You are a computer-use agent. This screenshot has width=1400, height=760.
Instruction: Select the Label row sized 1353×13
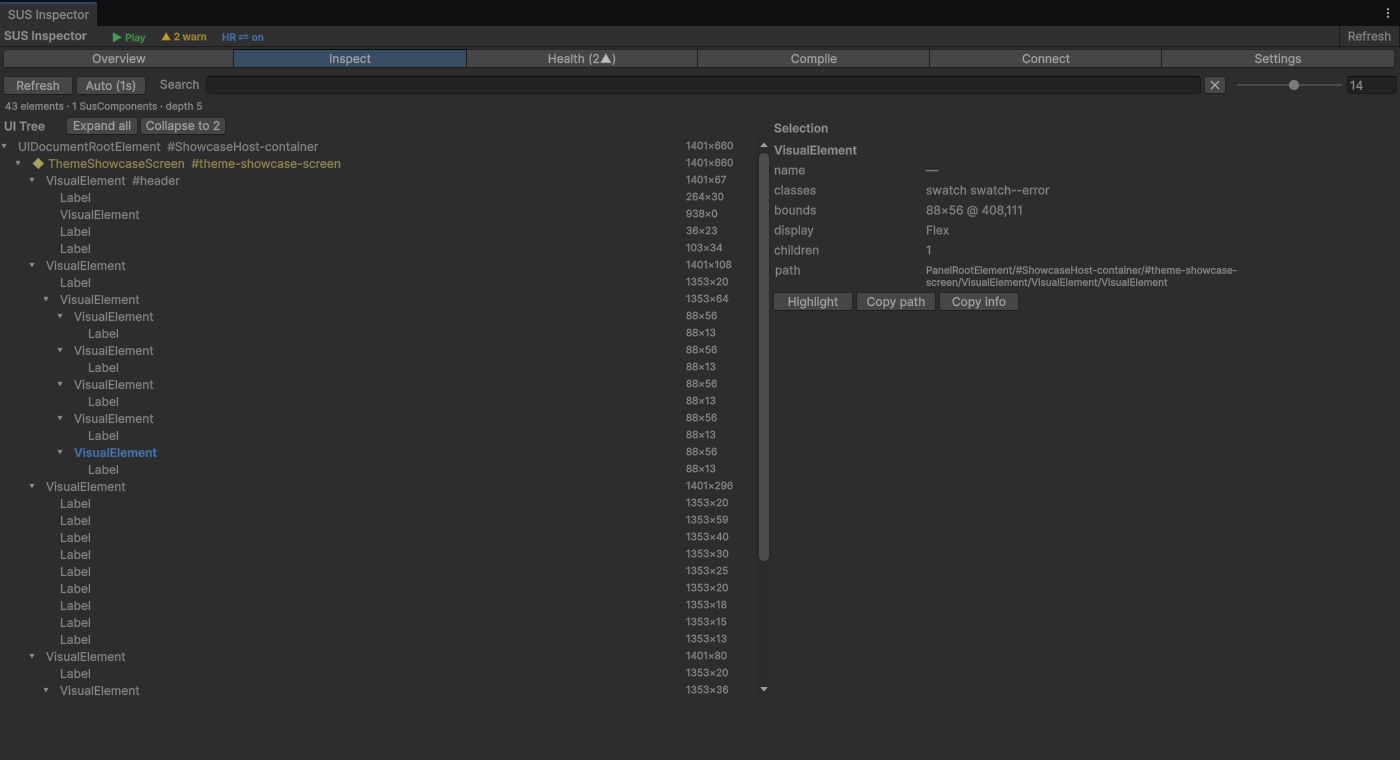pos(380,639)
